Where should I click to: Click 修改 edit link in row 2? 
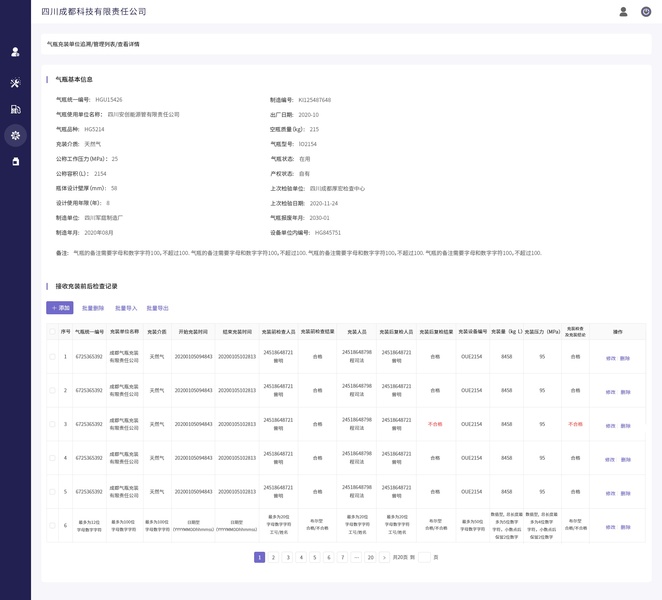point(610,392)
